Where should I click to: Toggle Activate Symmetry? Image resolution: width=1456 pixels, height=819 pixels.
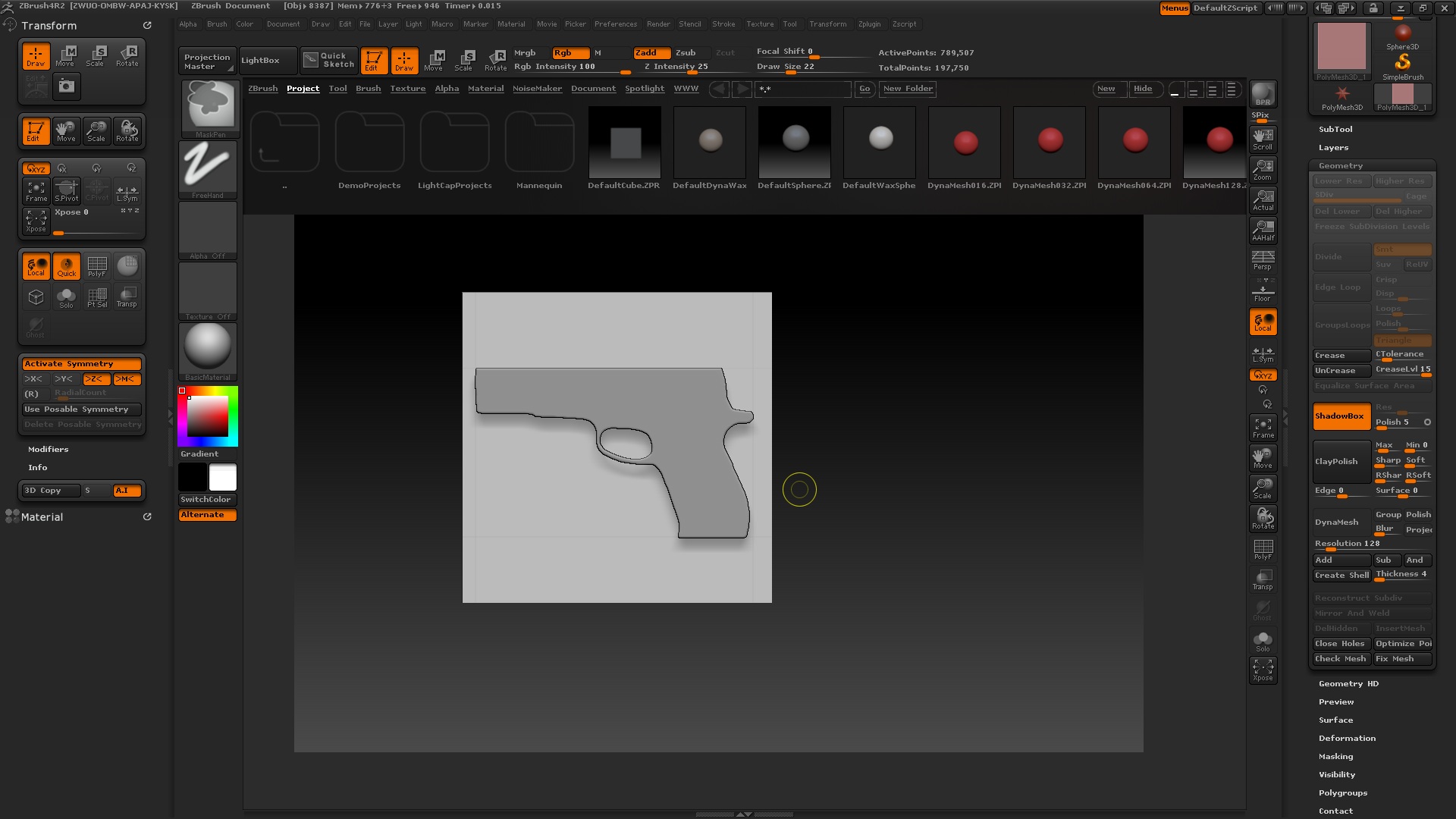[x=81, y=364]
